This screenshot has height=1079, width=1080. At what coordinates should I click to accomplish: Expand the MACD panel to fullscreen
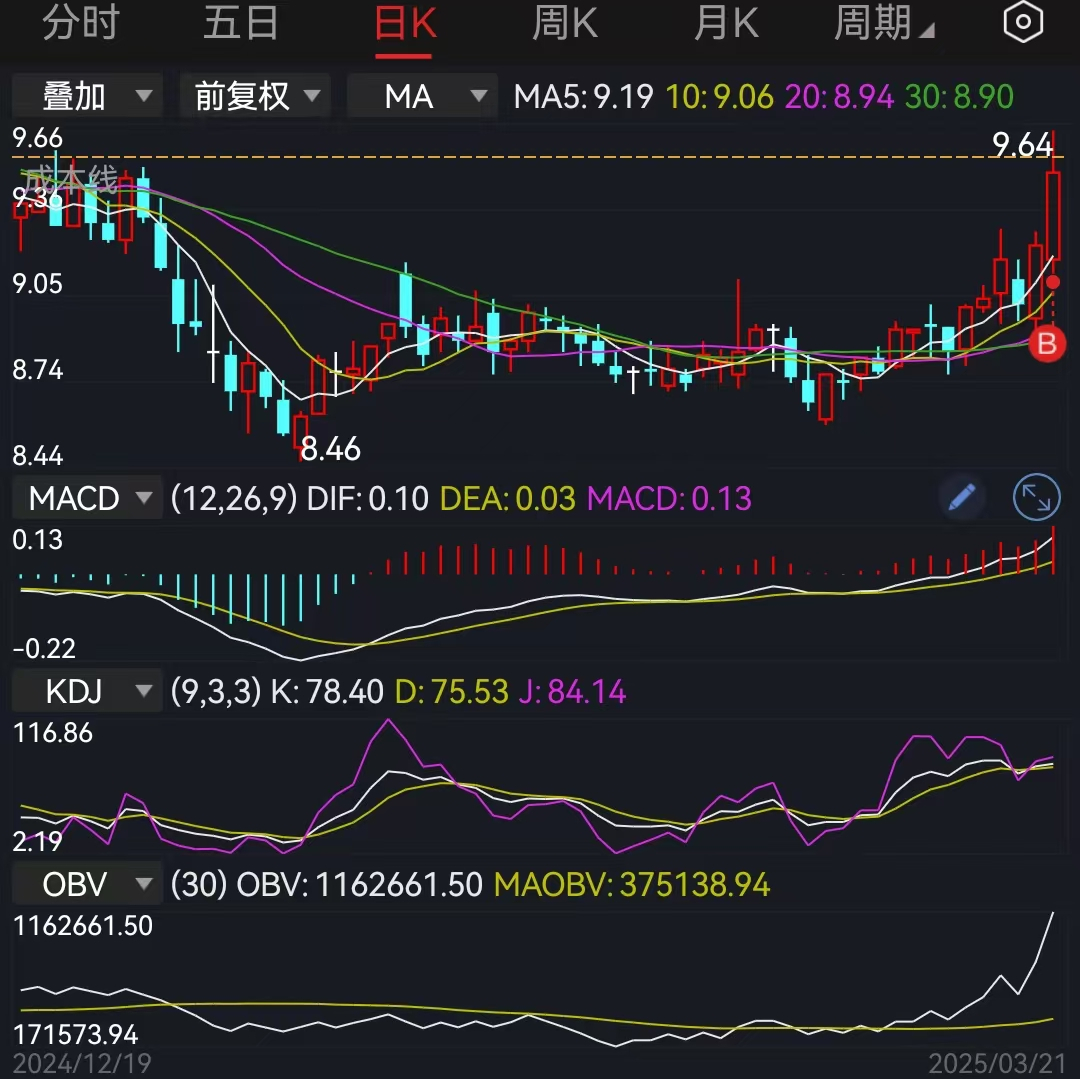[1036, 497]
